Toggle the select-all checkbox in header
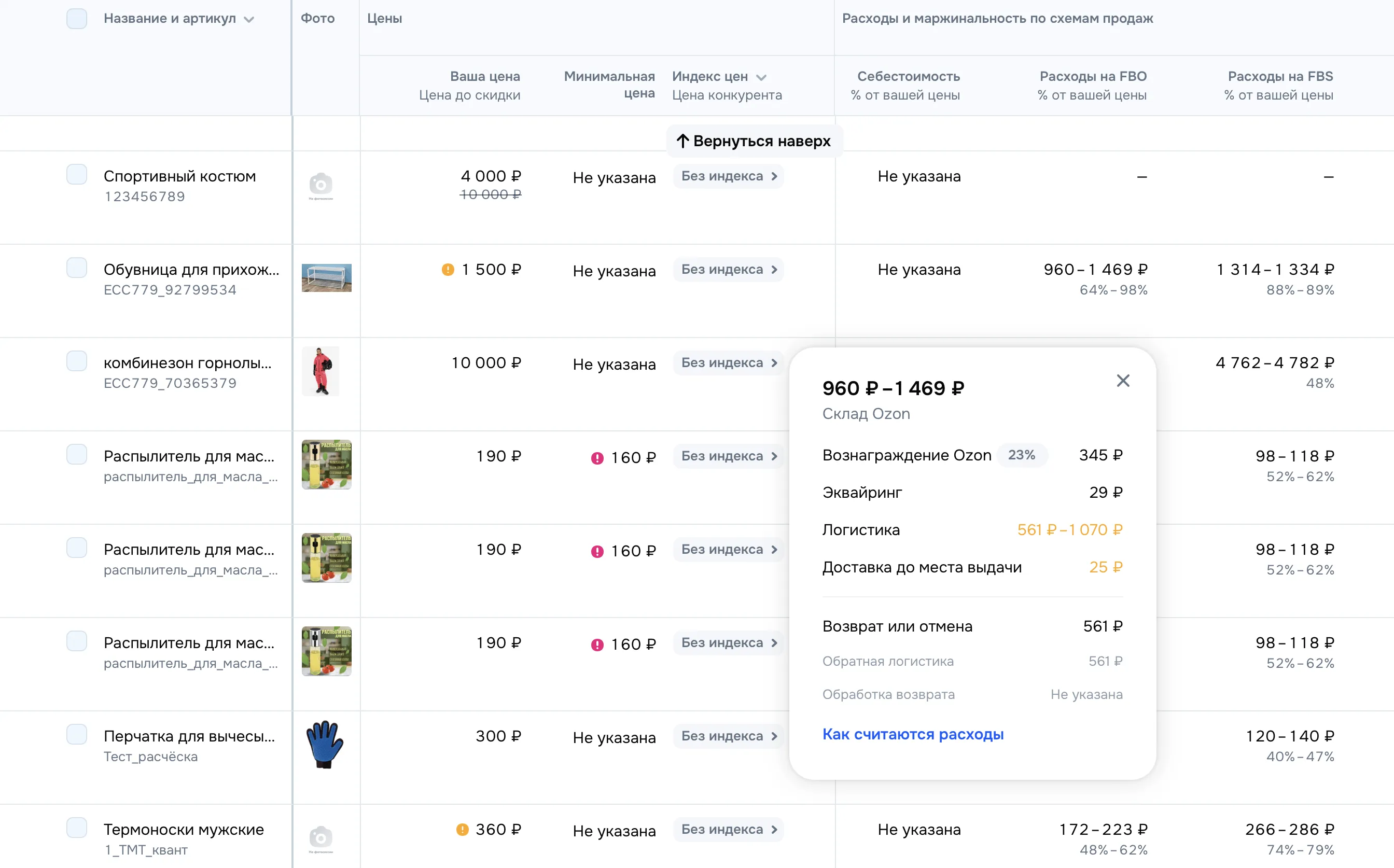The image size is (1394, 868). [77, 18]
